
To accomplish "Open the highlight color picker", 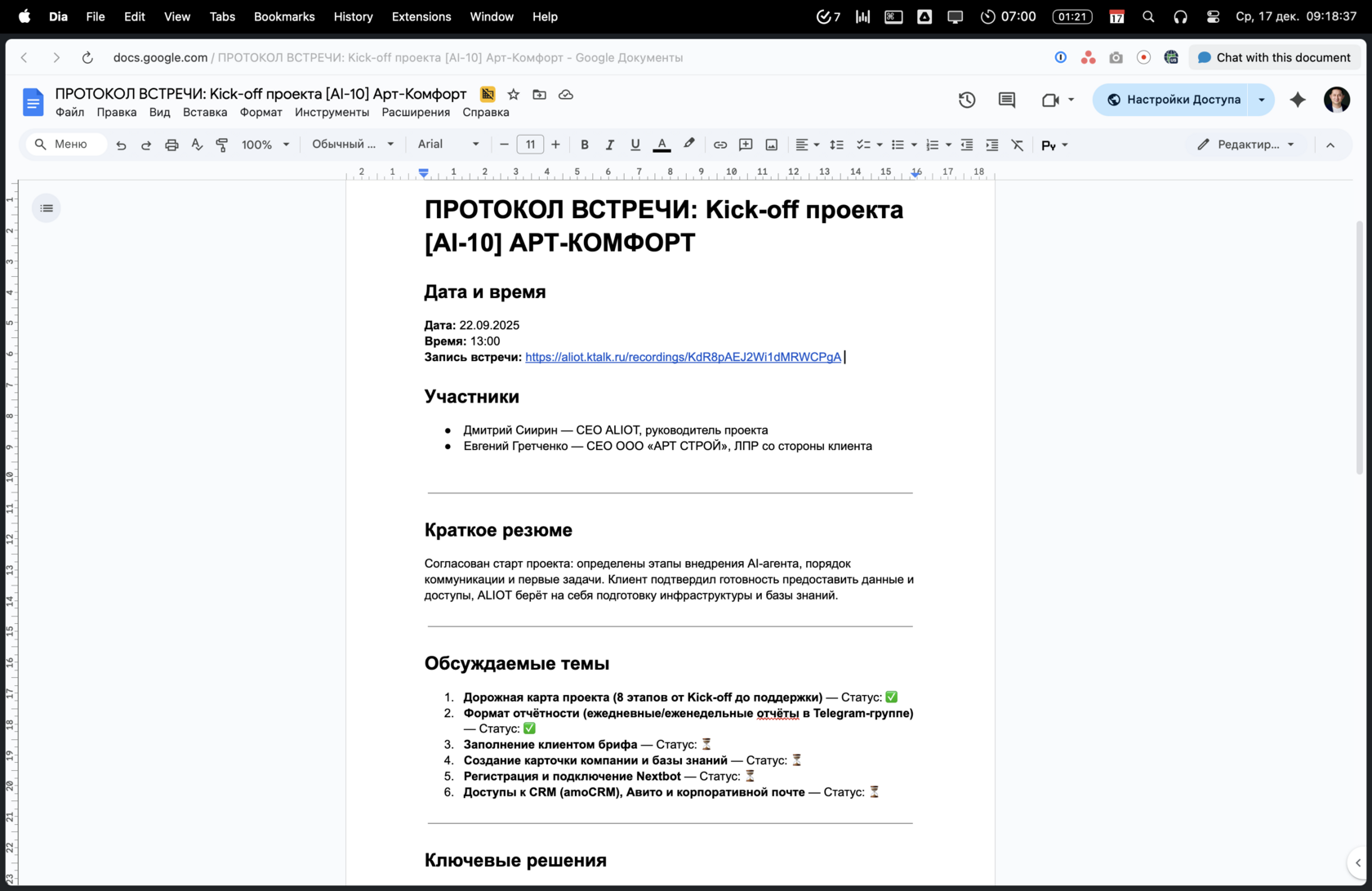I will [x=688, y=145].
